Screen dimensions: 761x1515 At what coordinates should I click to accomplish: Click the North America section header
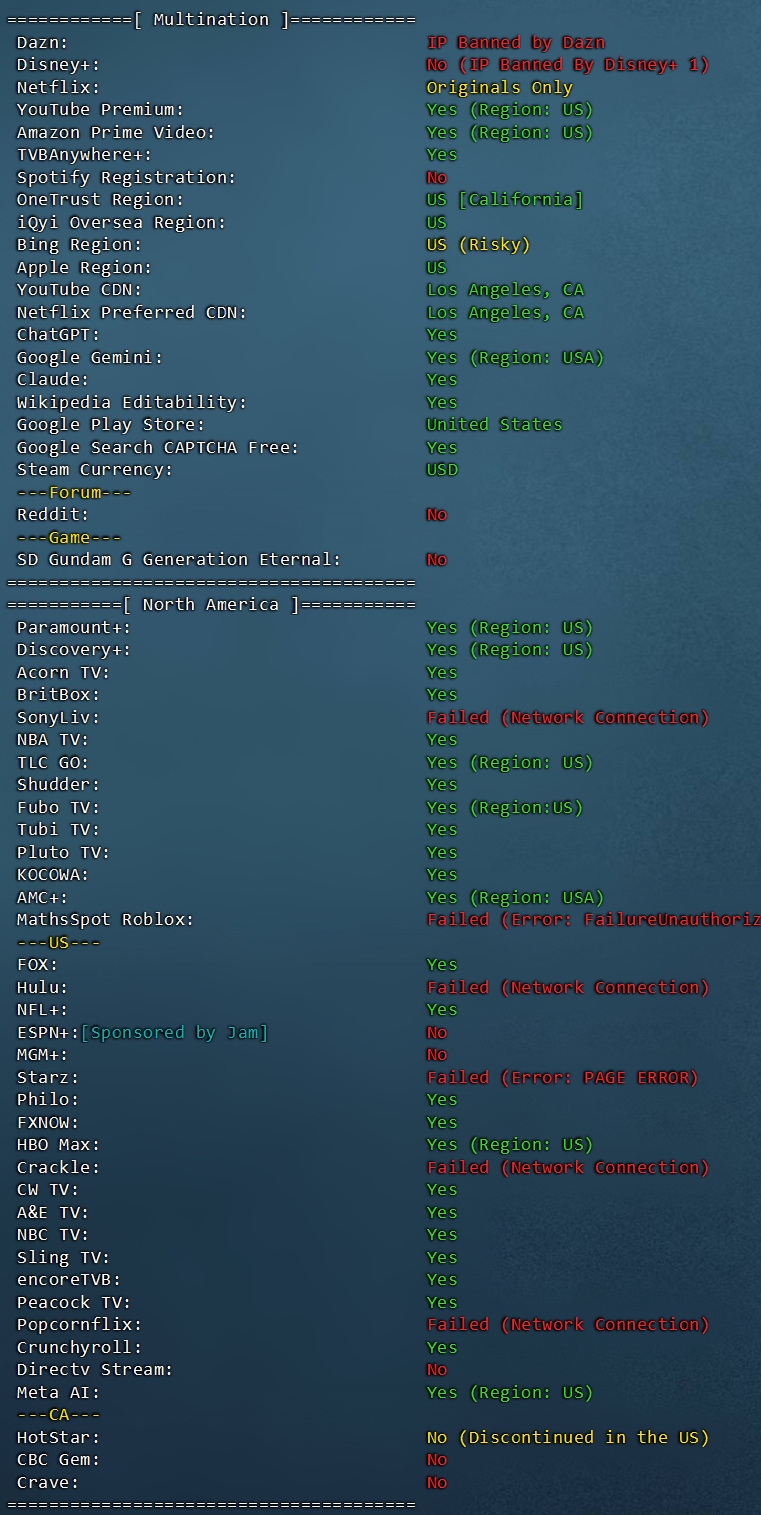pyautogui.click(x=211, y=605)
